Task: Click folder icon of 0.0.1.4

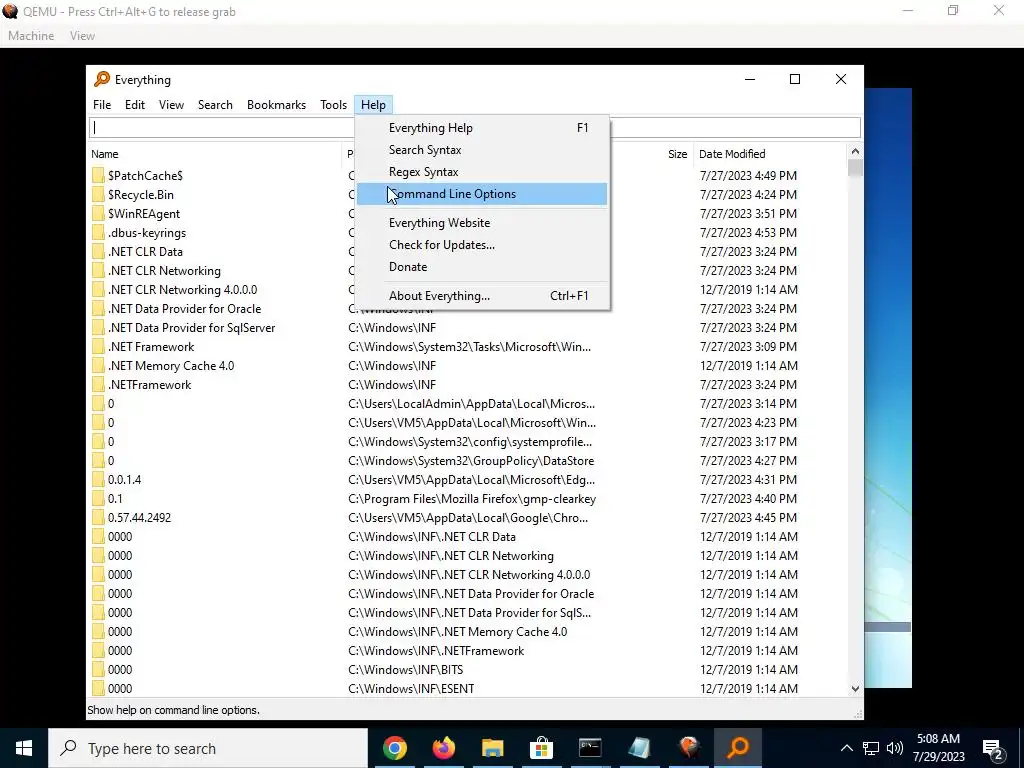Action: click(x=98, y=480)
